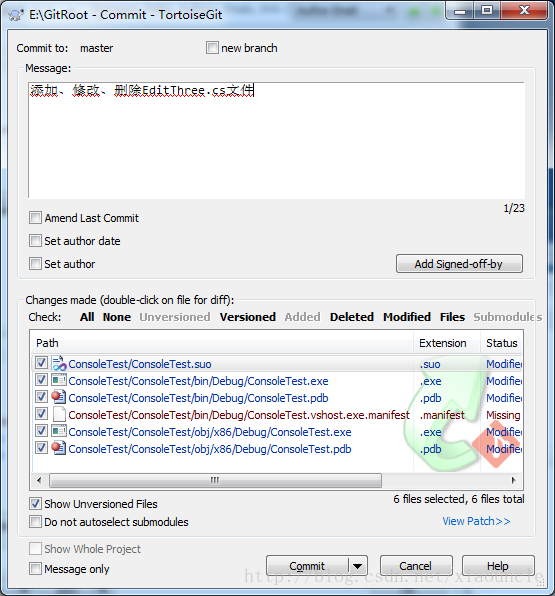Uncheck obj/x86/Debug/ConsoleTest.exe checkbox

point(41,431)
